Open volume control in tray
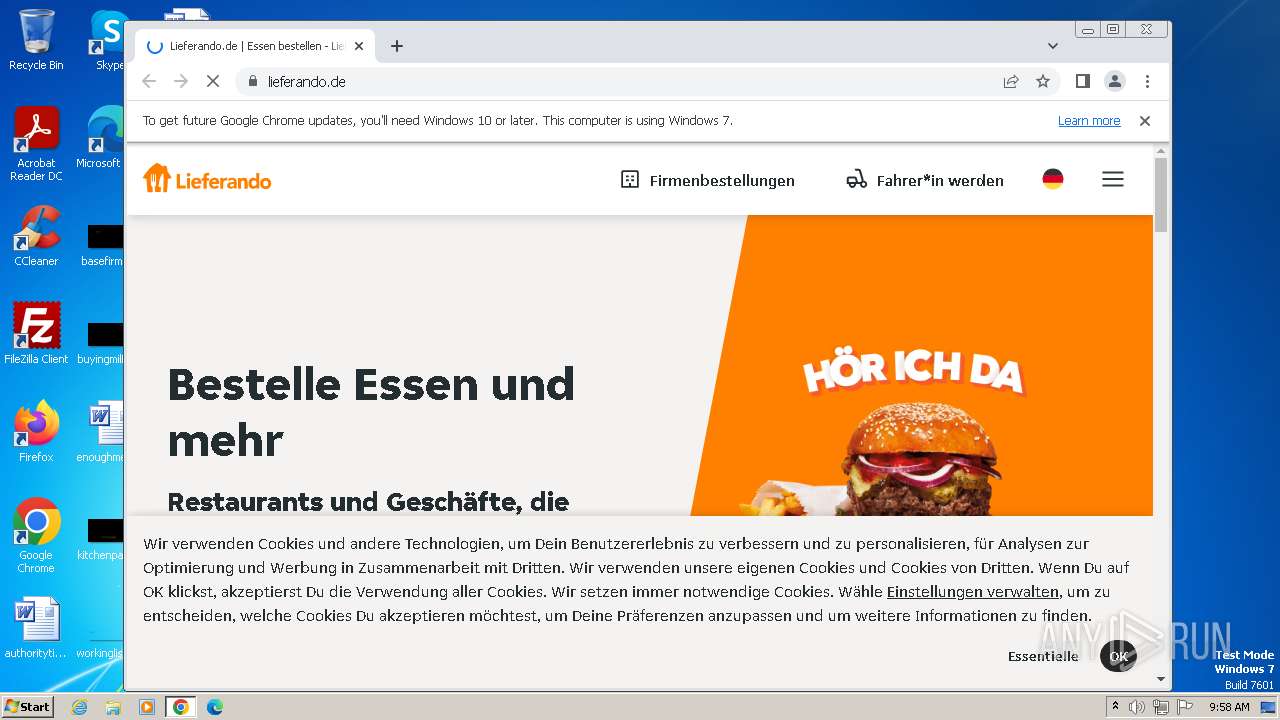The width and height of the screenshot is (1280, 720). 1137,707
